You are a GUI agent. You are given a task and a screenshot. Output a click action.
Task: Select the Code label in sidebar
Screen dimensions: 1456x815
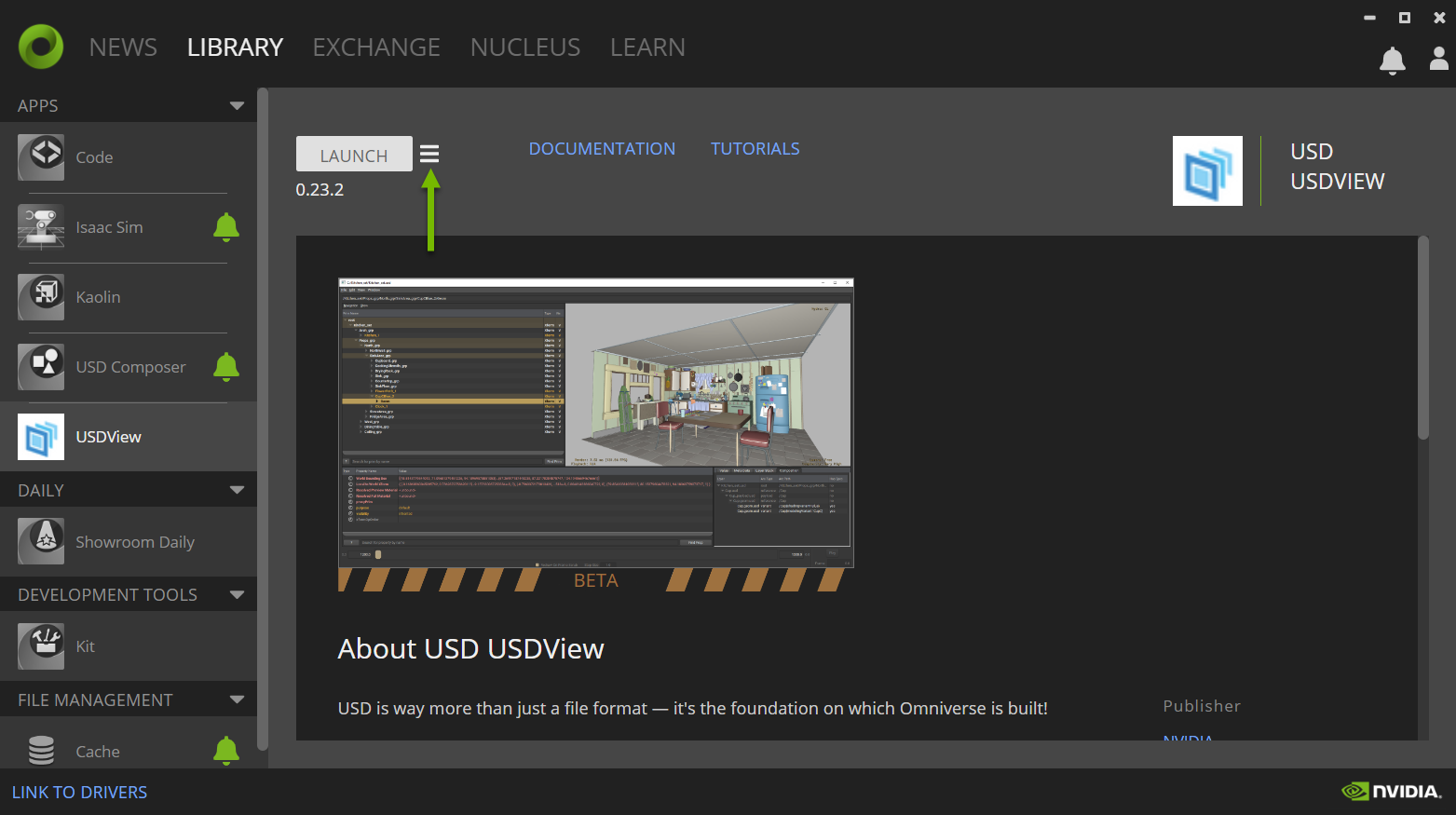tap(94, 157)
